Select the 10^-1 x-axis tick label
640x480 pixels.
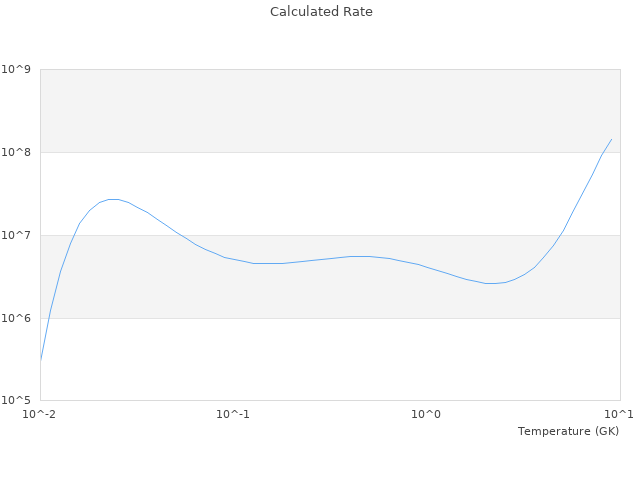point(232,414)
